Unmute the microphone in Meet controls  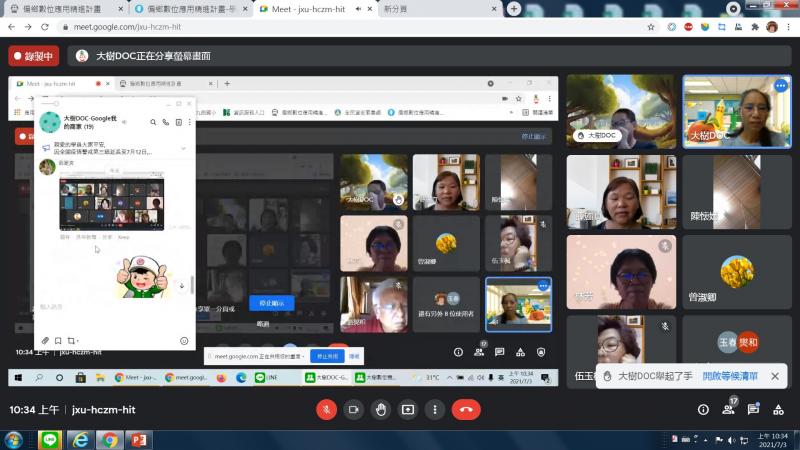(x=327, y=410)
